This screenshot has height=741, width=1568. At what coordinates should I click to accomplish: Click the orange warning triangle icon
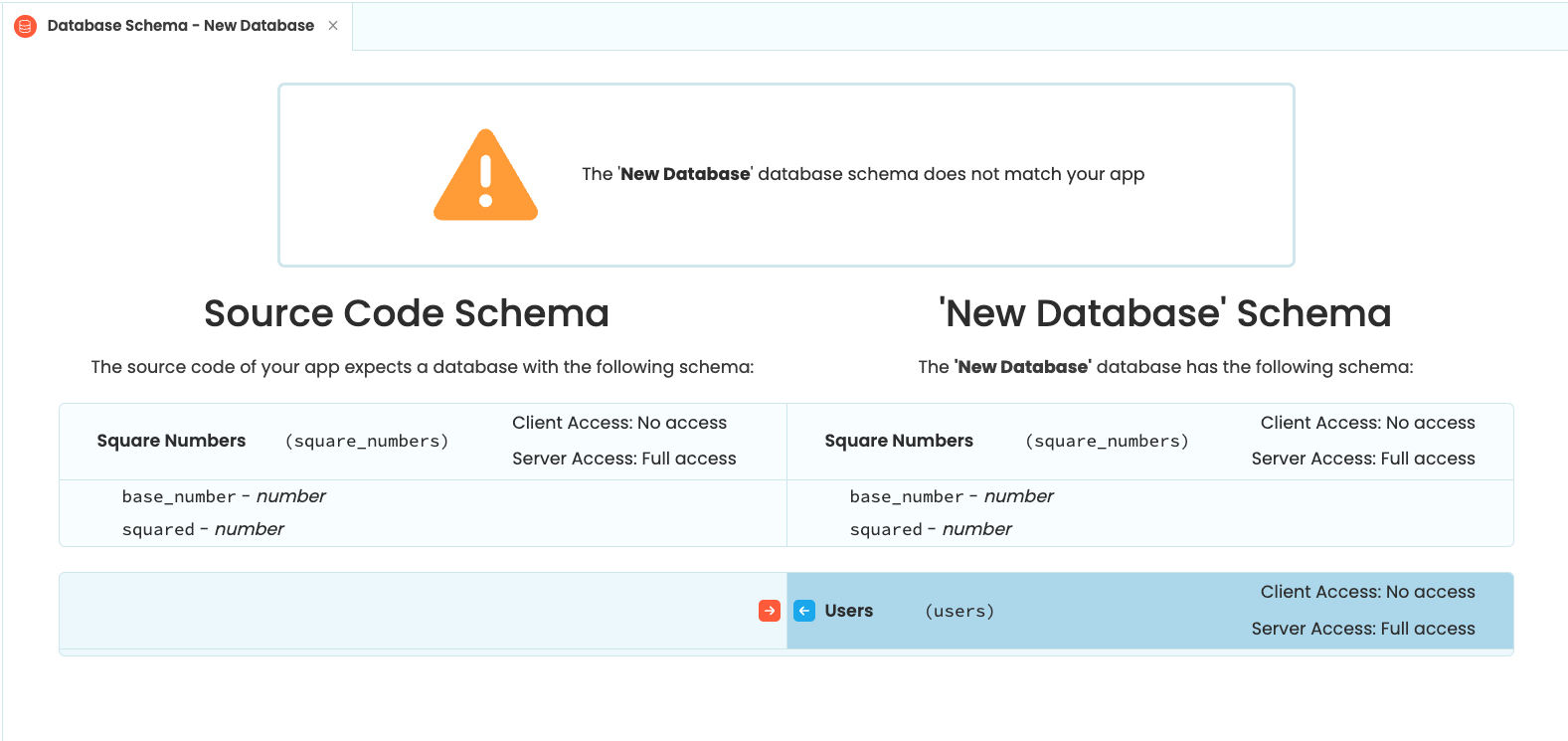click(485, 175)
